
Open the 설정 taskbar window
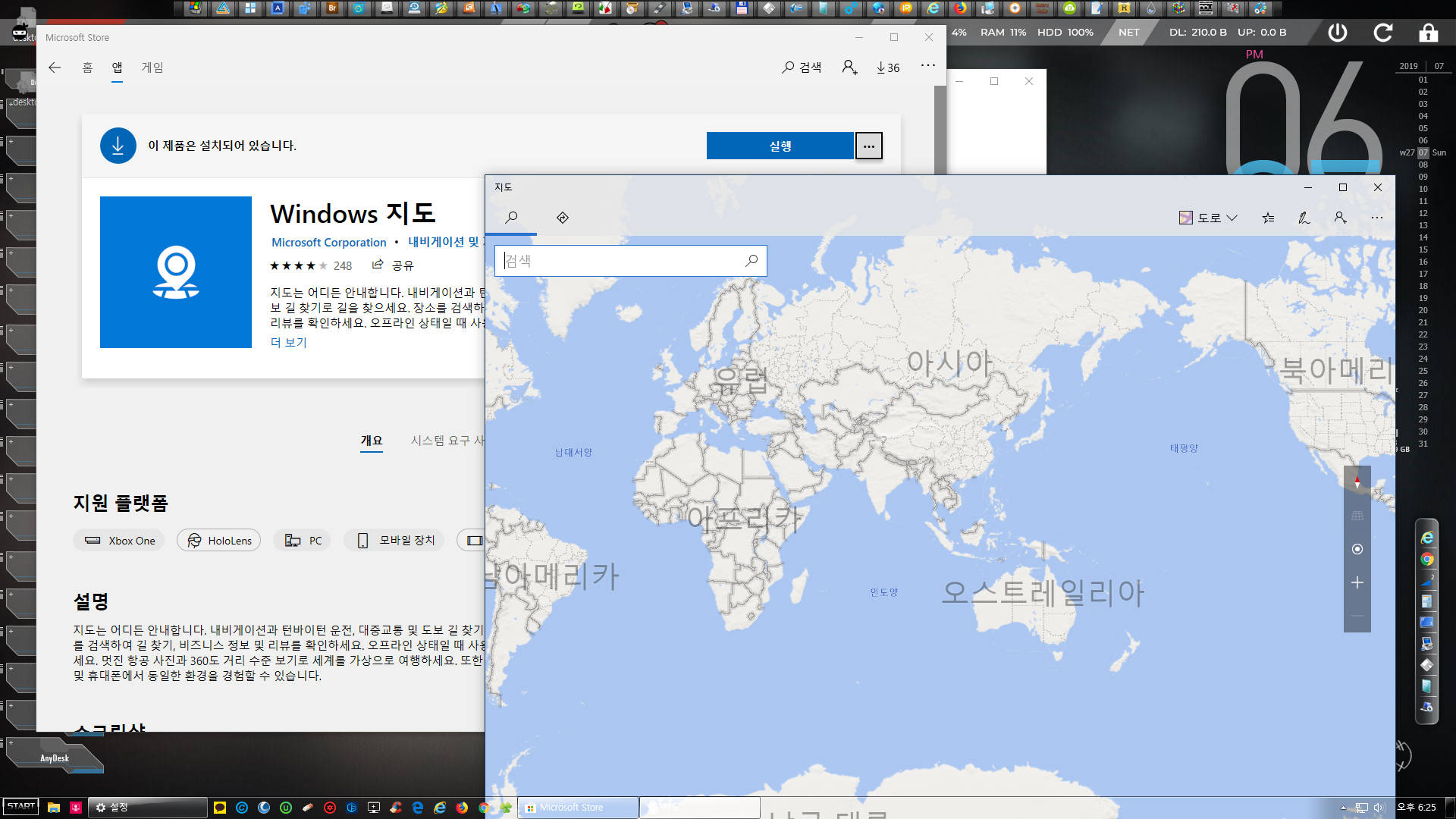pyautogui.click(x=147, y=808)
